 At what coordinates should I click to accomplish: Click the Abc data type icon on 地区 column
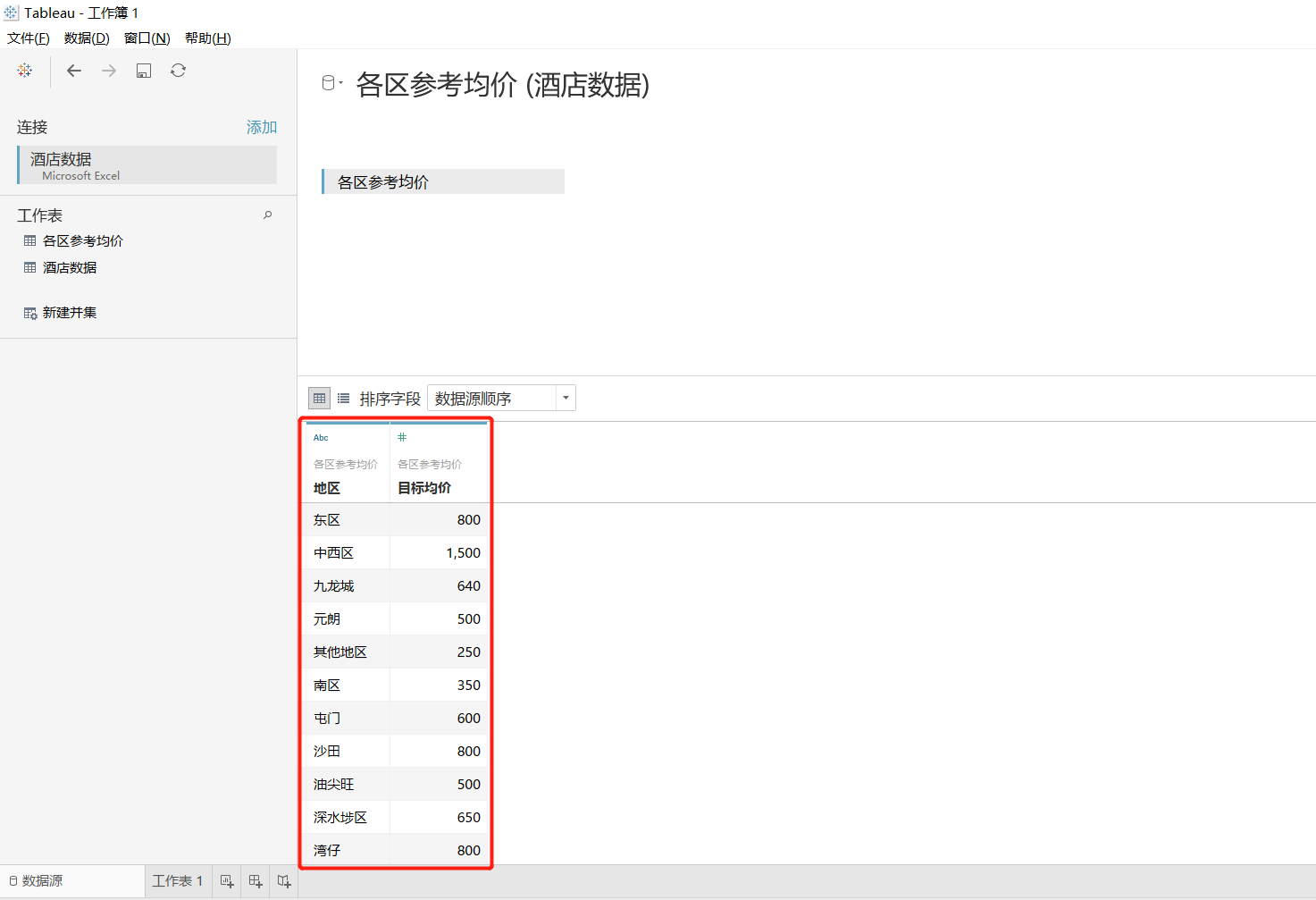(x=321, y=437)
